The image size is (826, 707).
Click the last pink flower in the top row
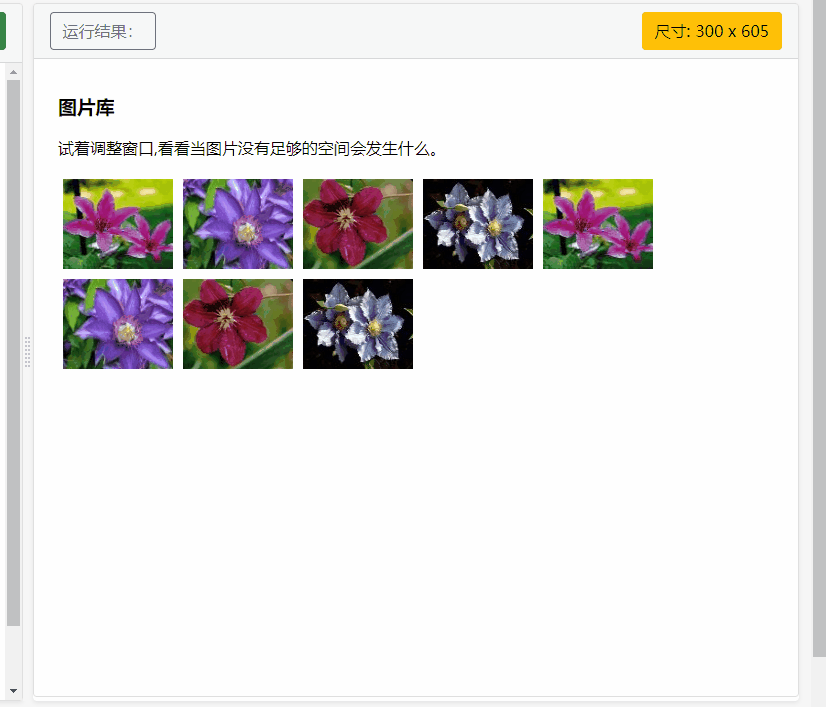(x=597, y=223)
